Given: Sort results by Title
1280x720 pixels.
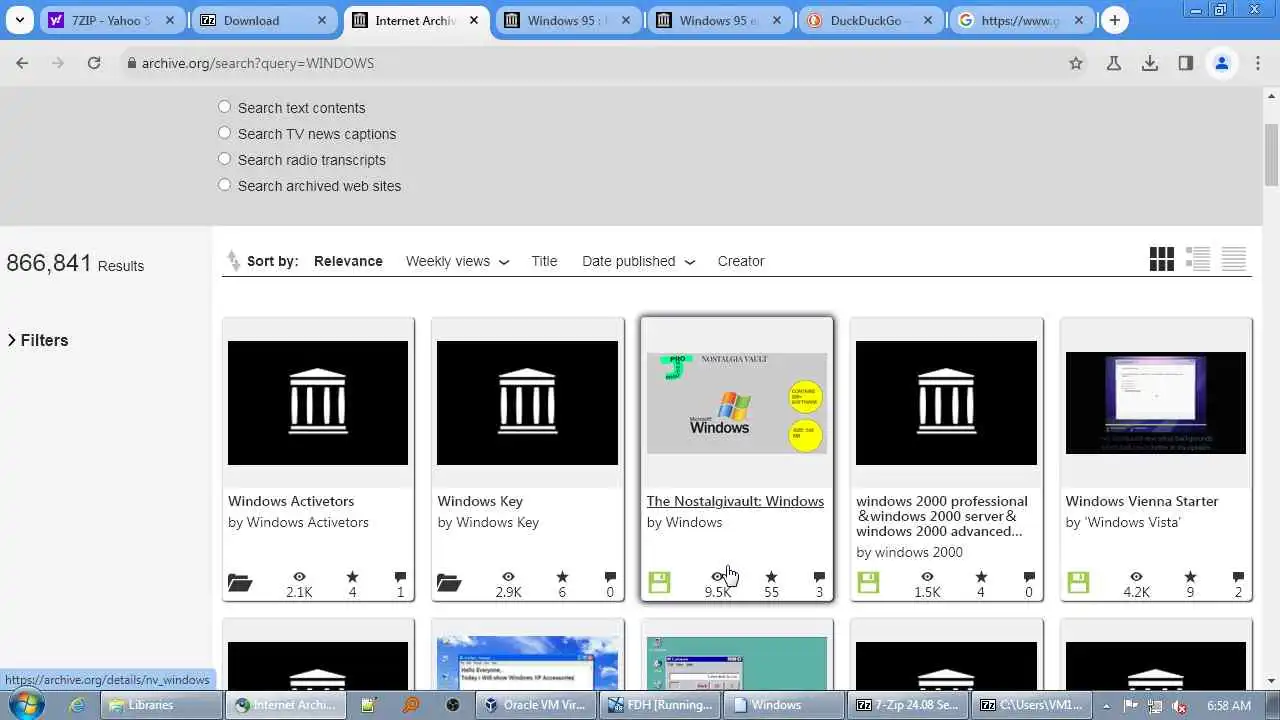Looking at the screenshot, I should tap(544, 261).
